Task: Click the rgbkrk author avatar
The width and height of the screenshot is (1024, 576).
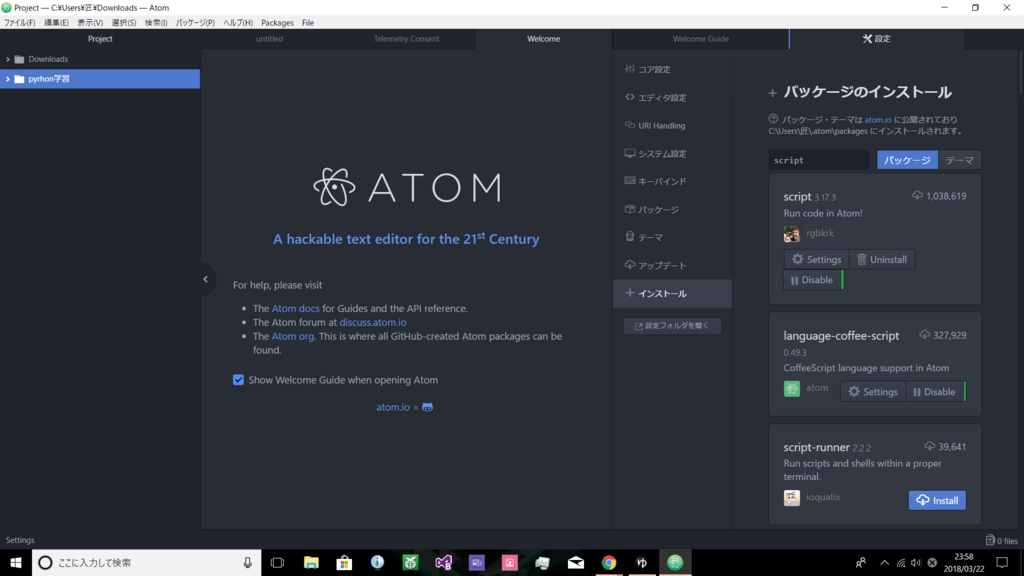Action: point(792,233)
